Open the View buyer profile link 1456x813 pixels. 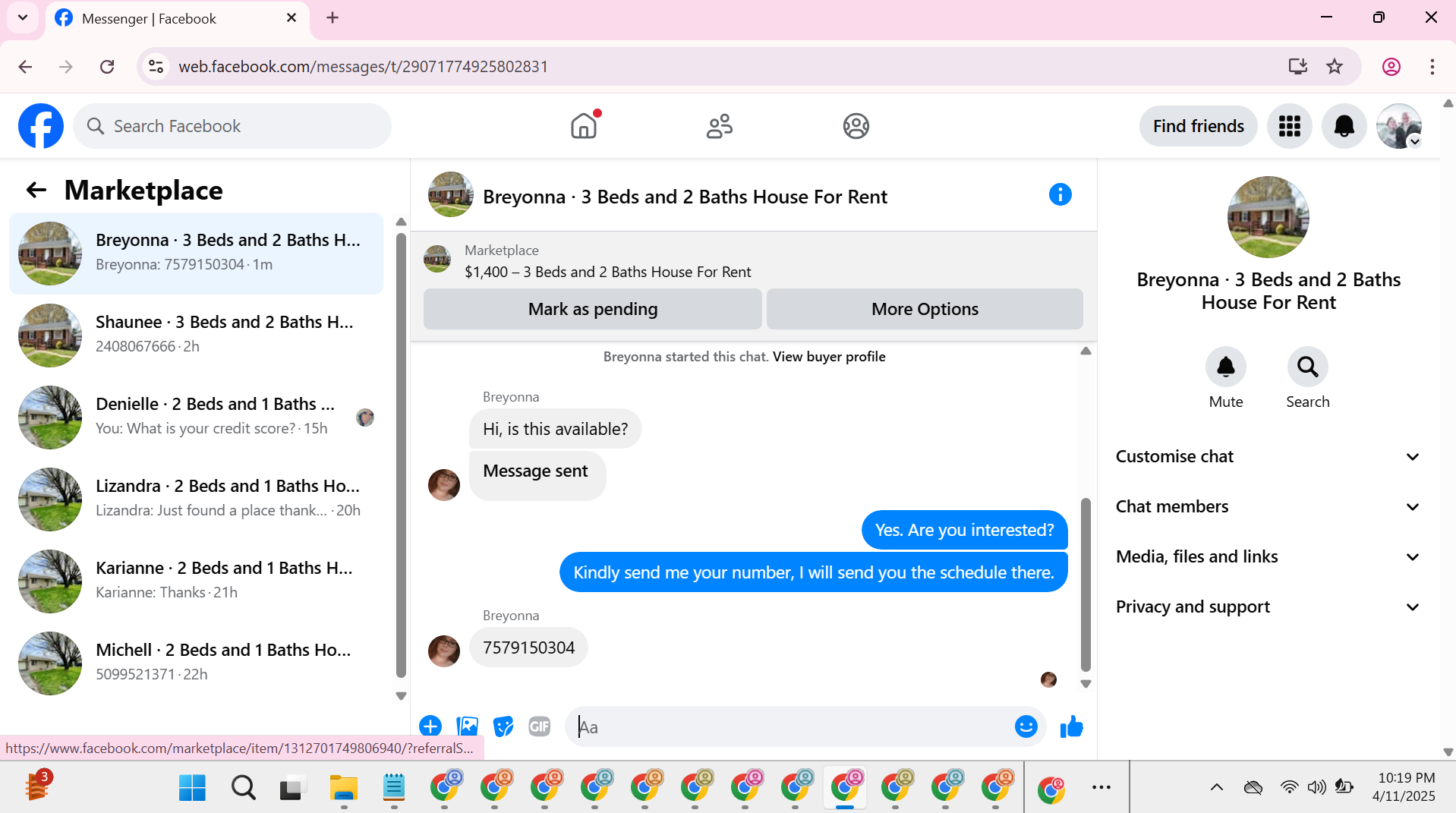[829, 357]
